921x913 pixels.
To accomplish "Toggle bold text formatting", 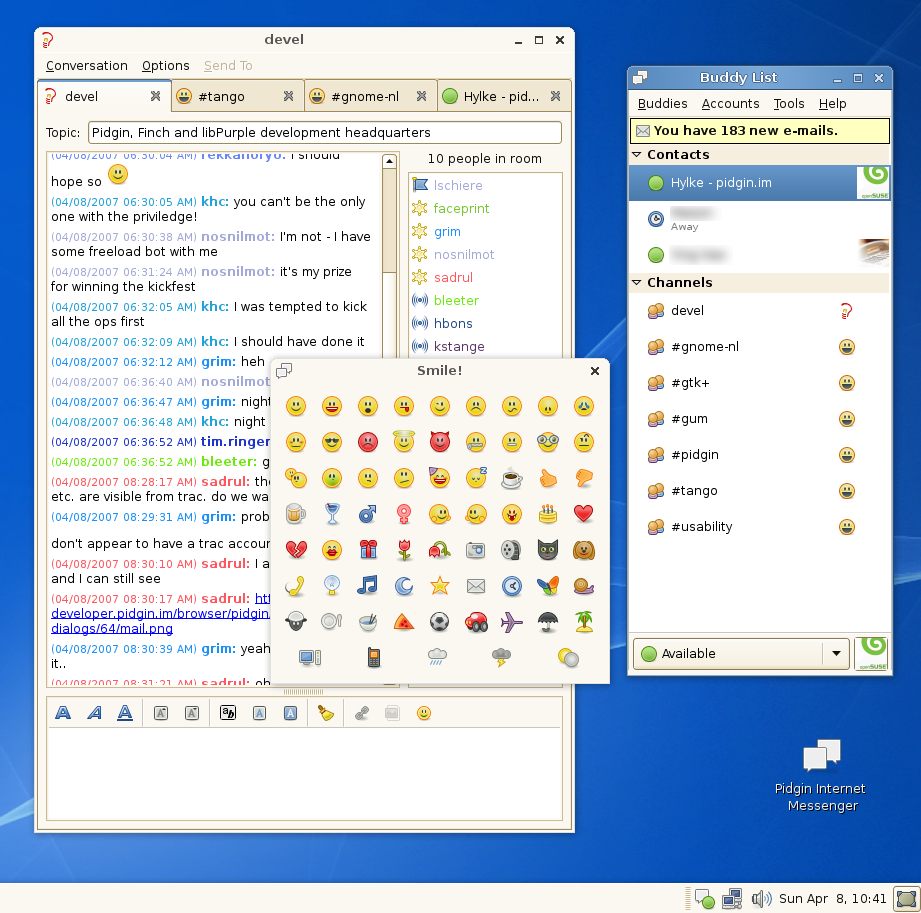I will click(x=63, y=713).
